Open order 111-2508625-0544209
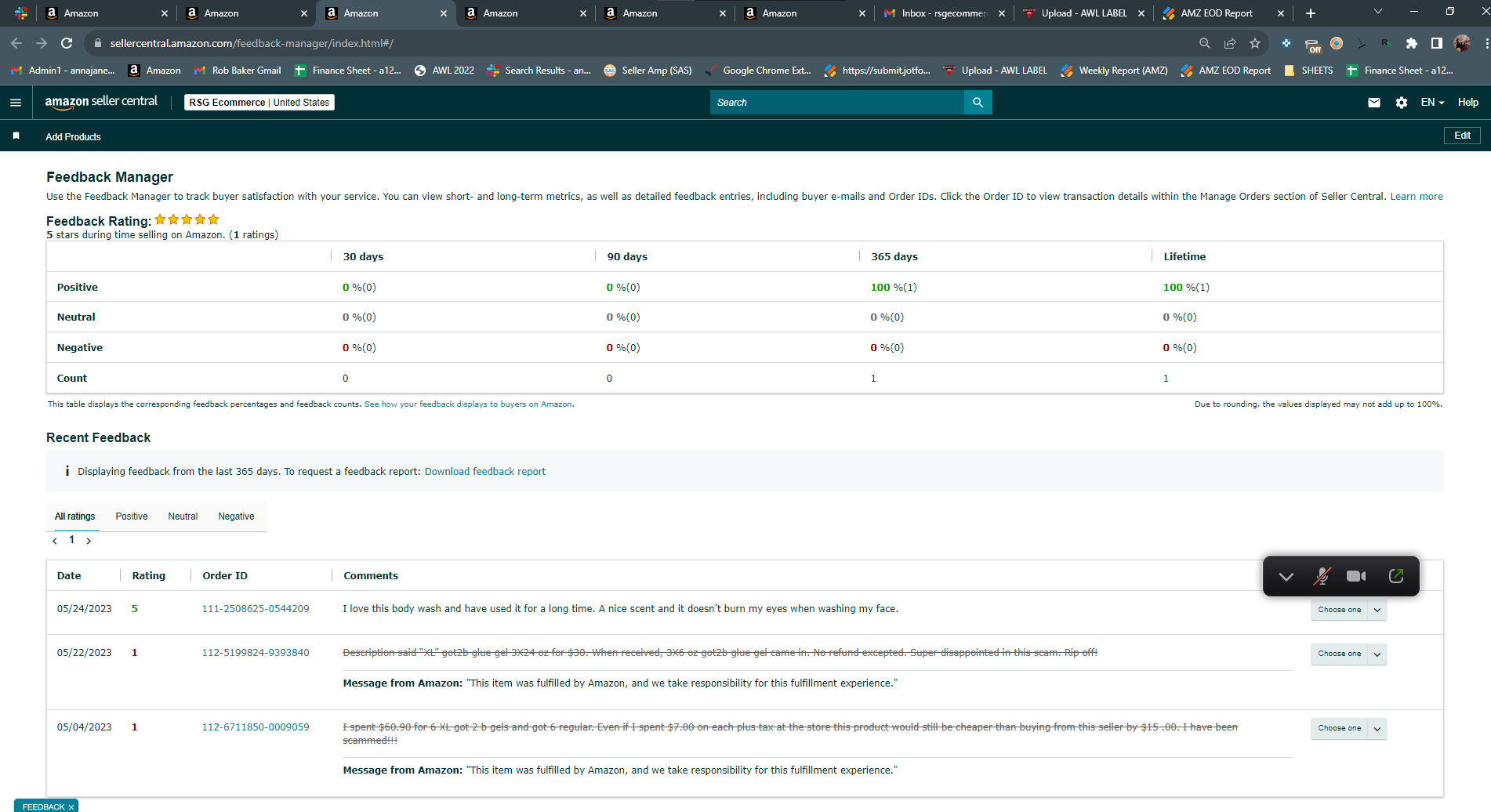This screenshot has width=1491, height=812. 256,609
